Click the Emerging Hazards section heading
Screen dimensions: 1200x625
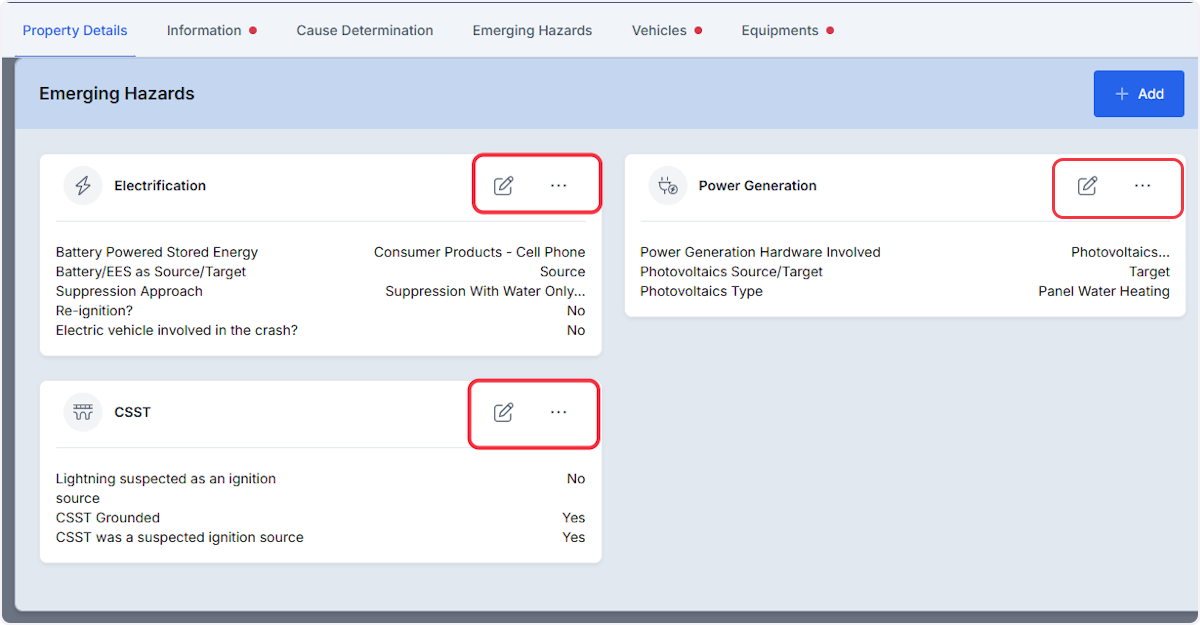pos(117,94)
